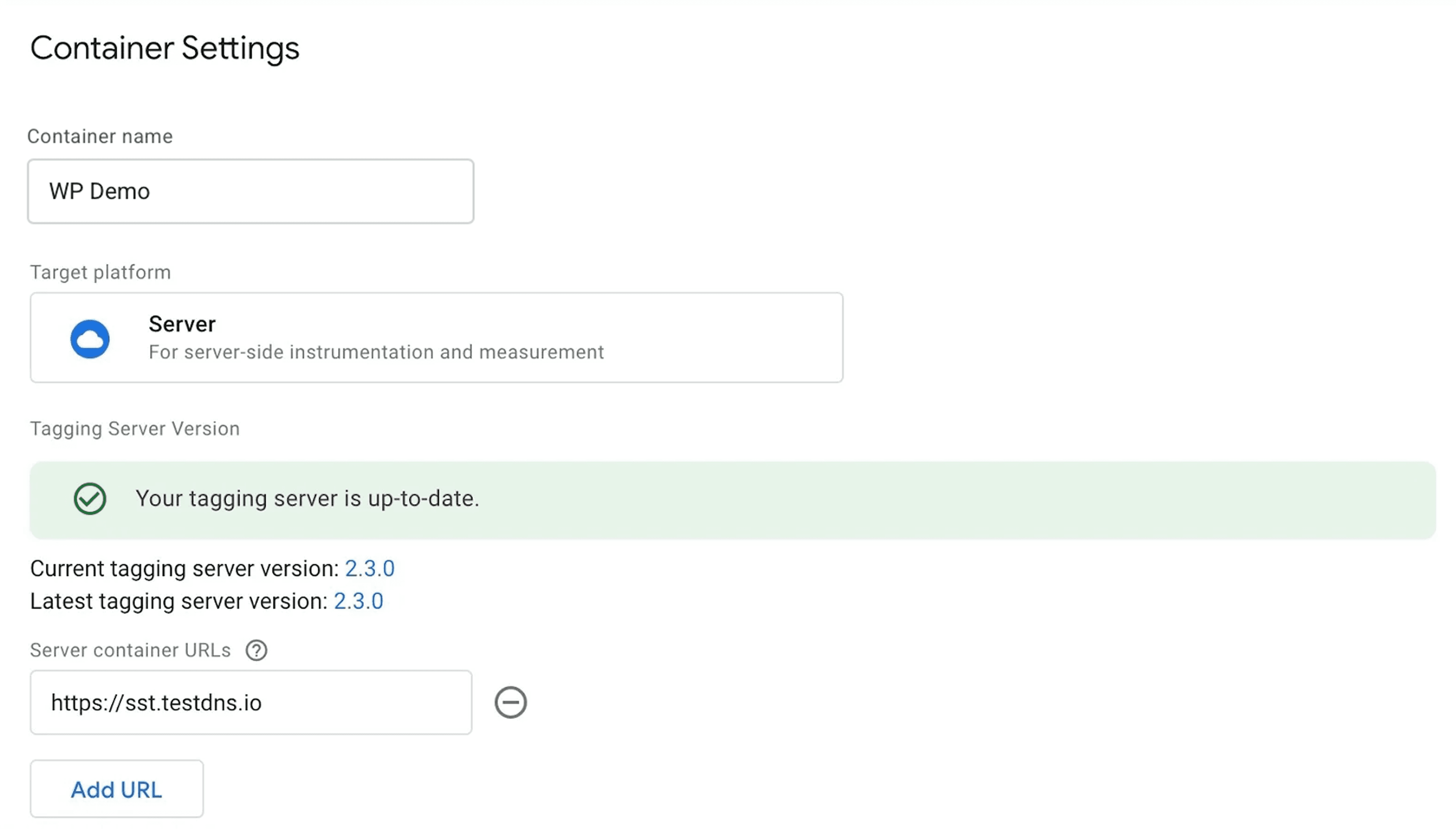This screenshot has height=829, width=1456.
Task: Click the server-side instrumentation description text
Action: (376, 352)
